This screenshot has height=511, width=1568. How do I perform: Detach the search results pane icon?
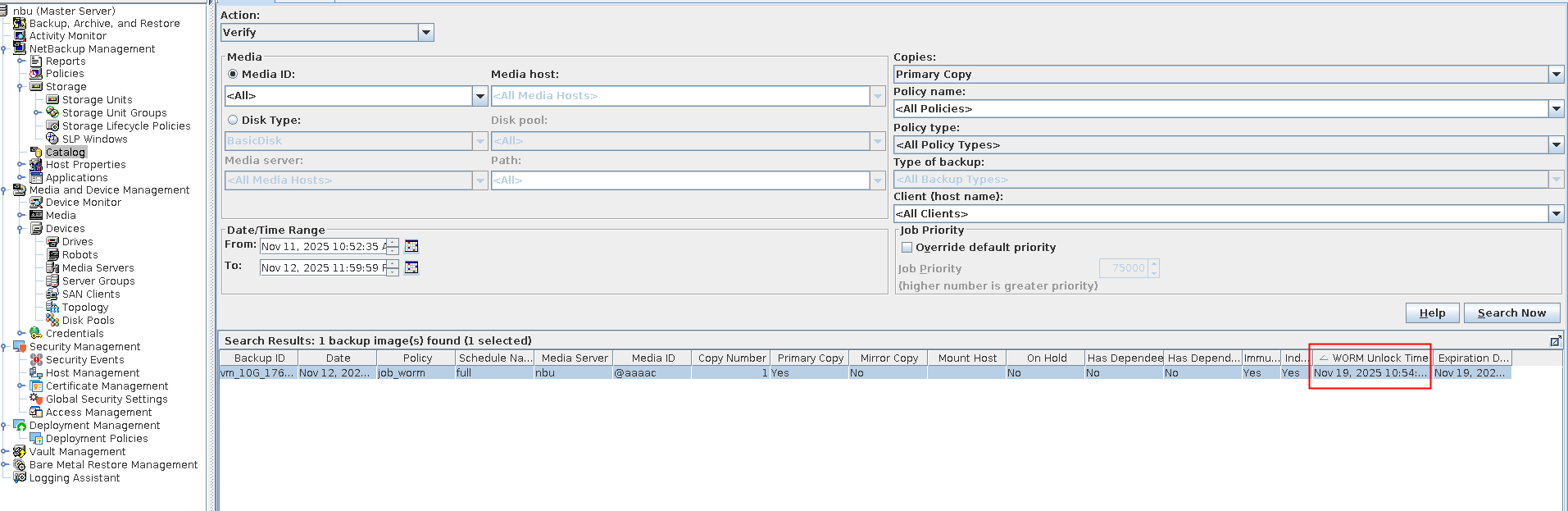[1555, 341]
